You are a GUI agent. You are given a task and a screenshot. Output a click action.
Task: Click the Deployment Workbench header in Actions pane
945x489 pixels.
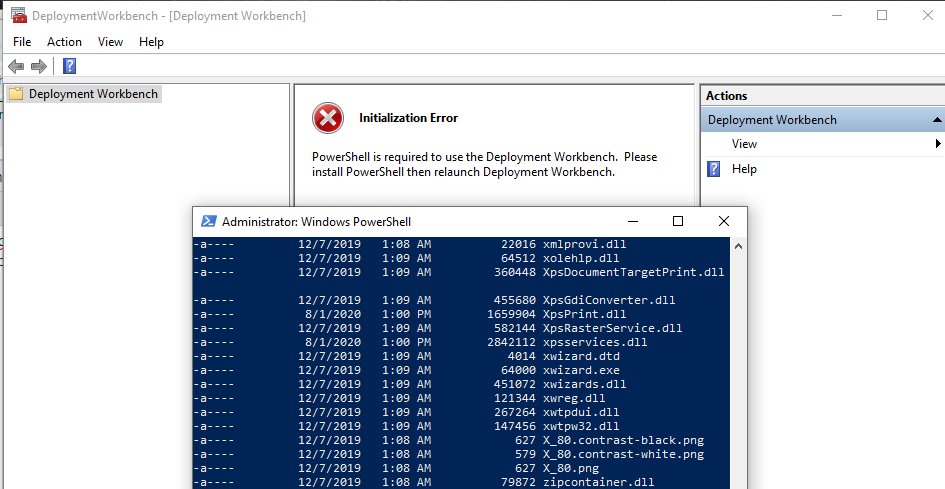823,120
